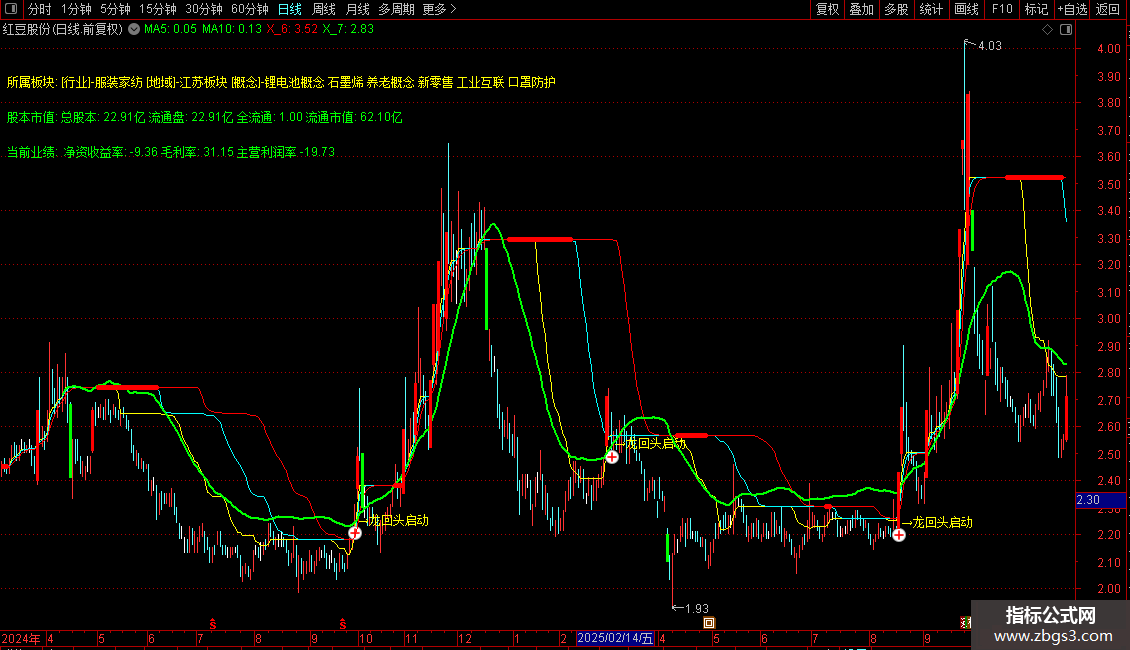Click the red $ marker near month 10

343,624
